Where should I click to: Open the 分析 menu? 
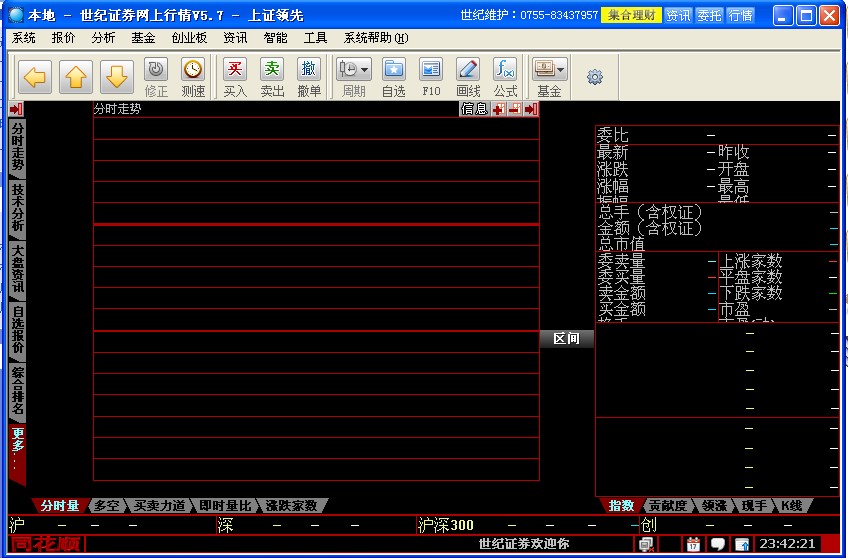click(103, 38)
